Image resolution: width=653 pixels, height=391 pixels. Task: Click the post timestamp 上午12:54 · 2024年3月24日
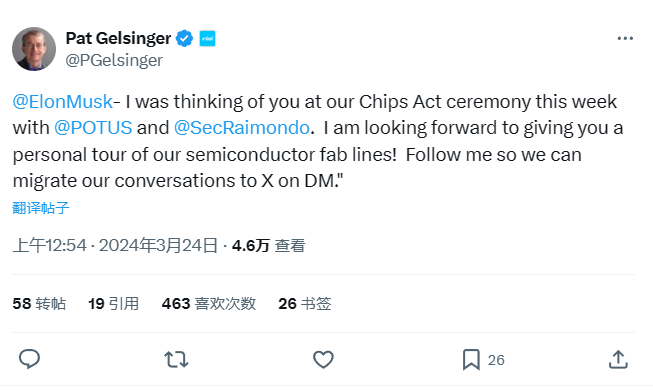(x=115, y=245)
